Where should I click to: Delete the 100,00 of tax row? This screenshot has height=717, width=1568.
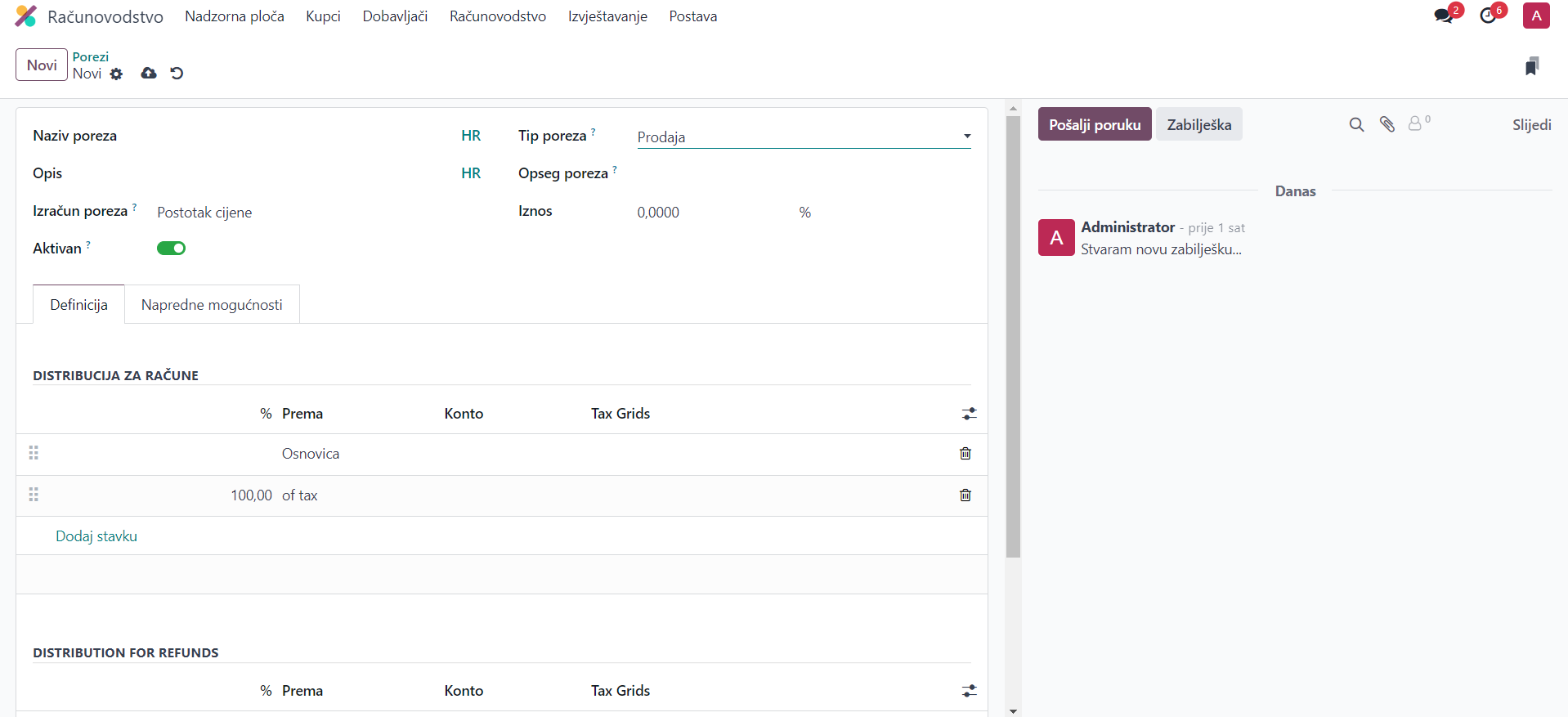point(965,495)
